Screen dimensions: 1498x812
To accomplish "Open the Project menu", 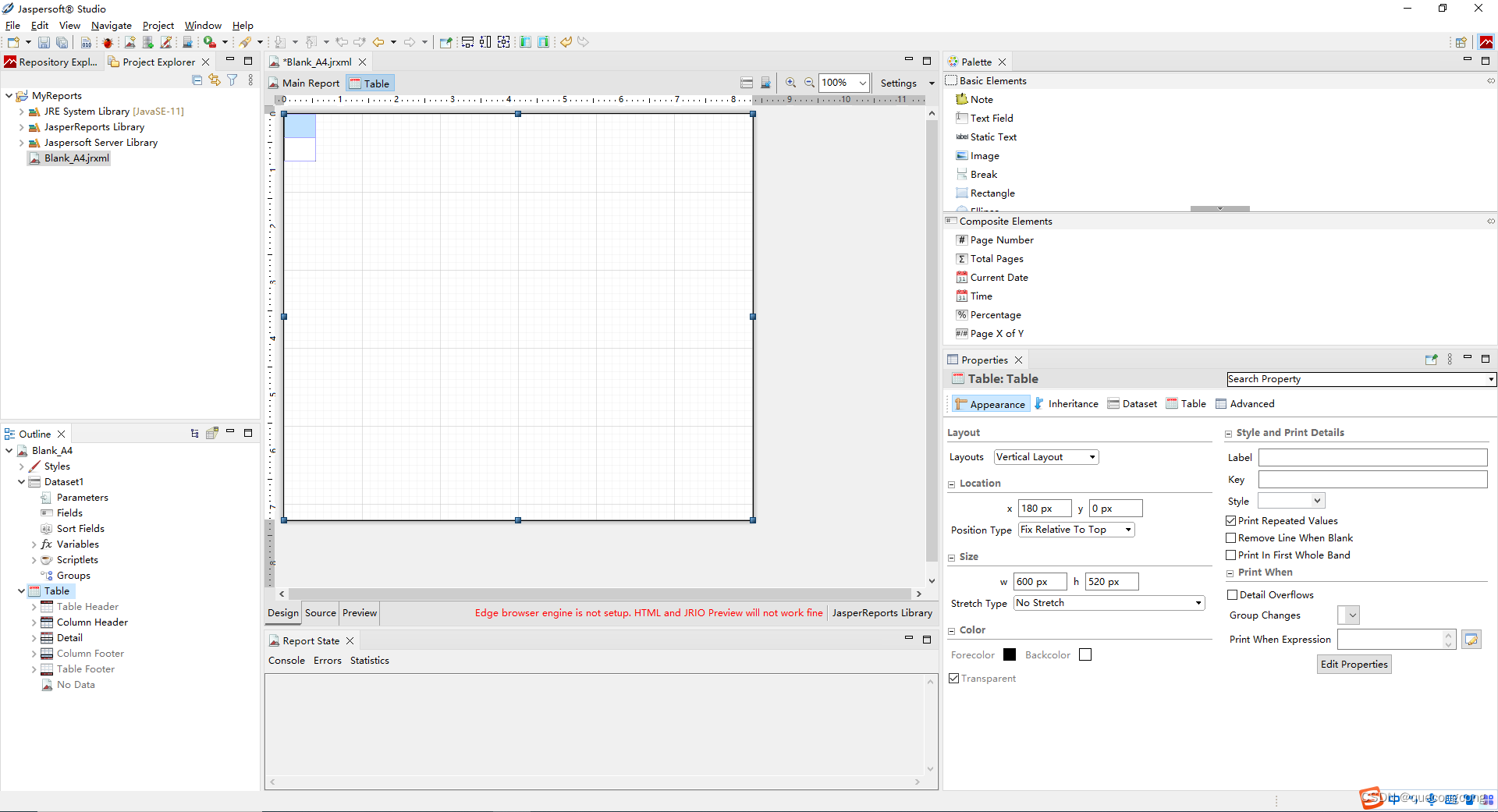I will click(x=158, y=25).
